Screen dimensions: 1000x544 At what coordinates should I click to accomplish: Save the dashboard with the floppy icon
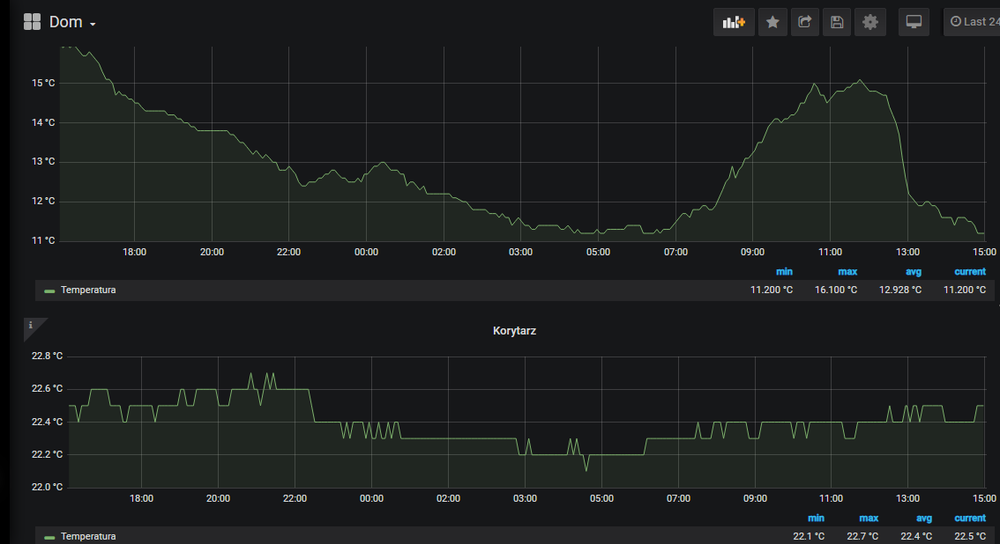click(837, 22)
